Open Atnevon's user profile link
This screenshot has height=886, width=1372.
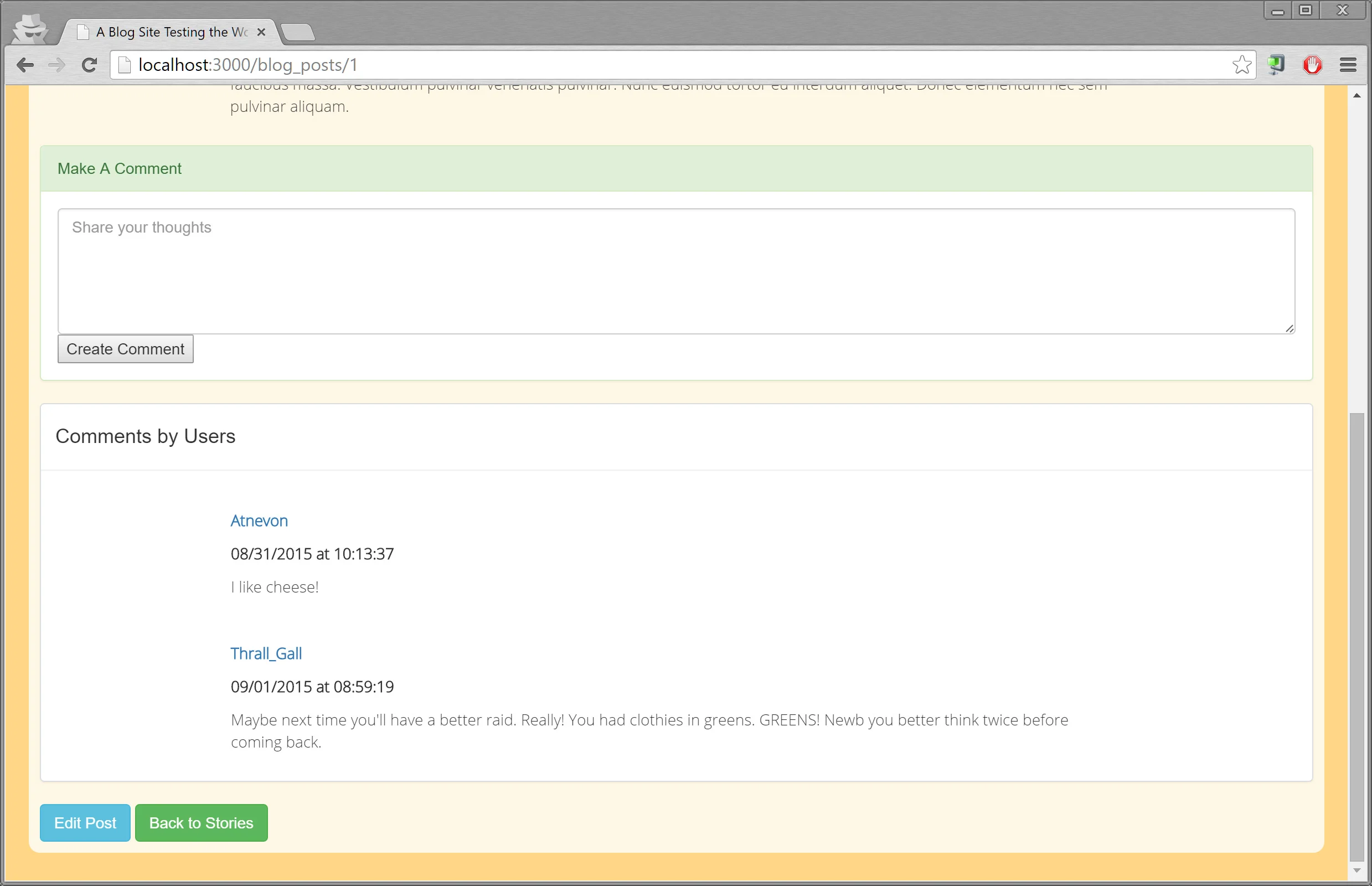(x=259, y=521)
